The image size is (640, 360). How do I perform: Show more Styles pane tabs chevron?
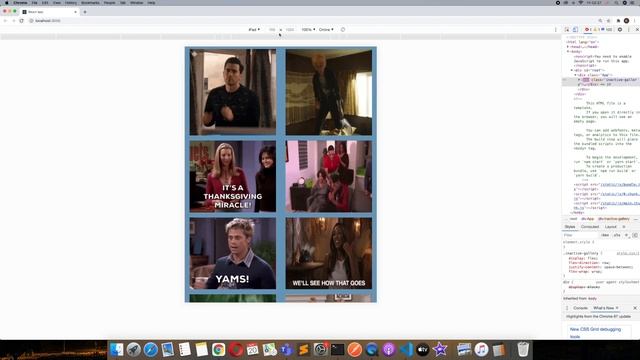point(624,227)
